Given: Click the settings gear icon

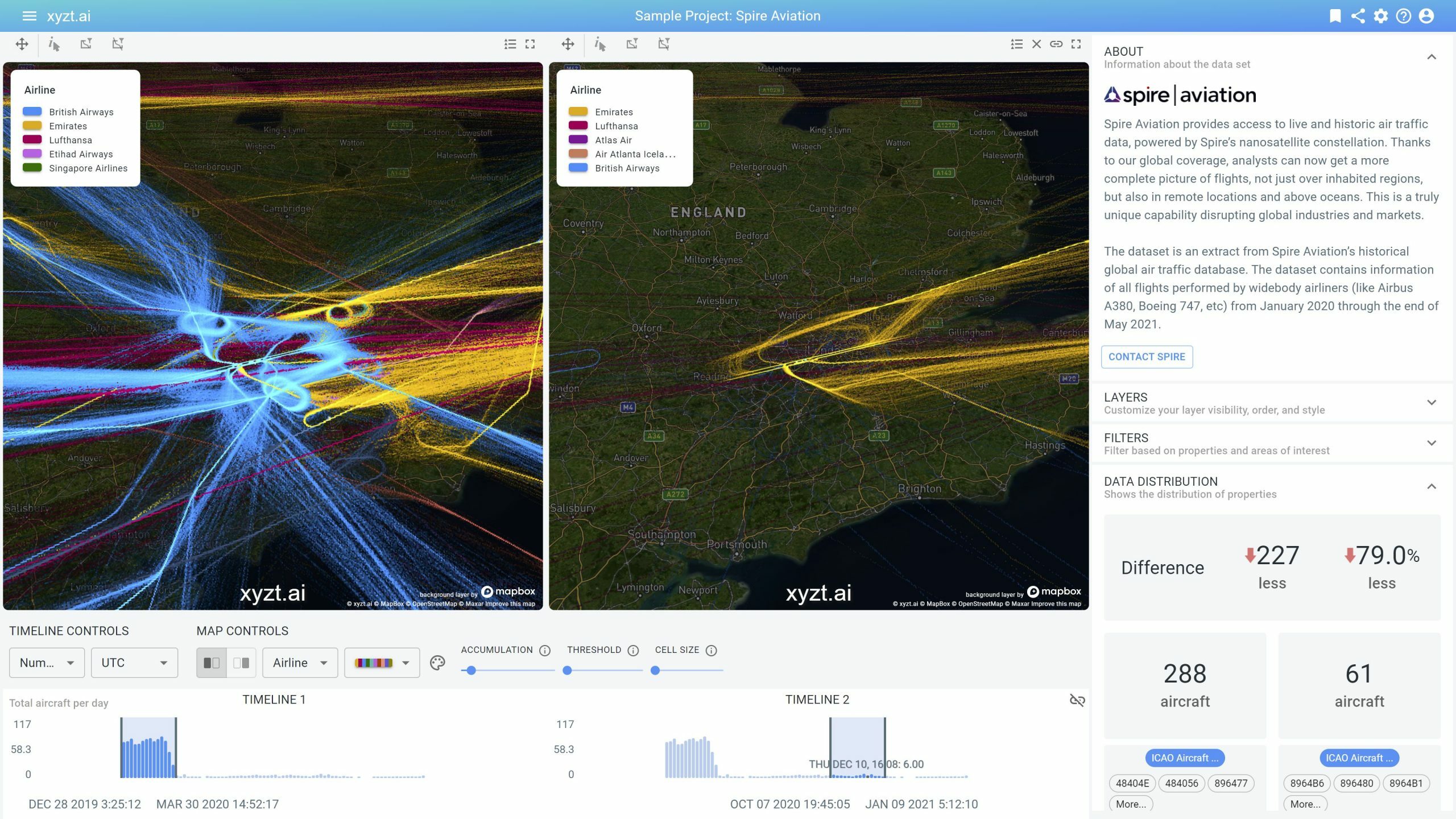Looking at the screenshot, I should pos(1382,15).
